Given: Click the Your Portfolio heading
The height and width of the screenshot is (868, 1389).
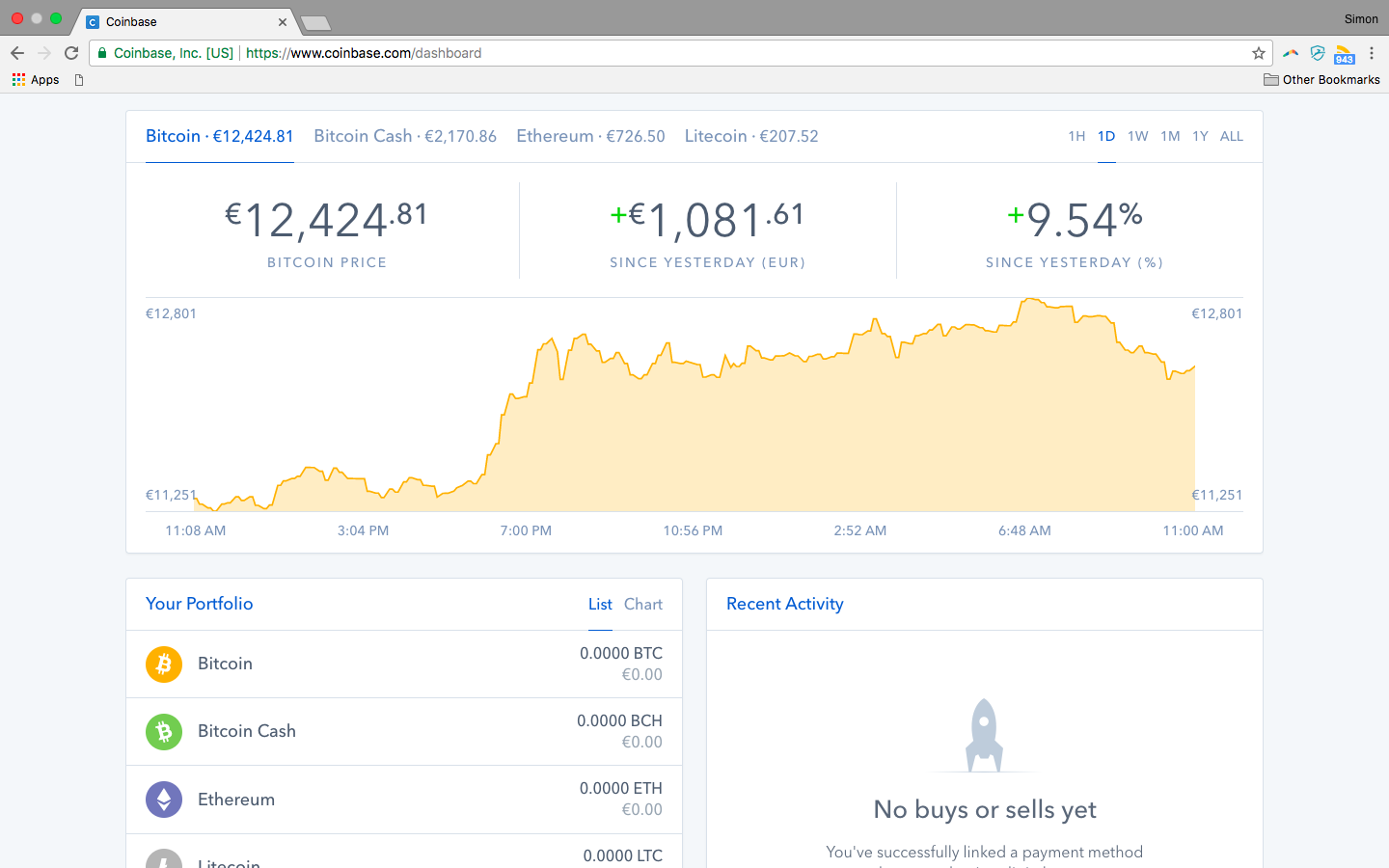Looking at the screenshot, I should click(200, 604).
